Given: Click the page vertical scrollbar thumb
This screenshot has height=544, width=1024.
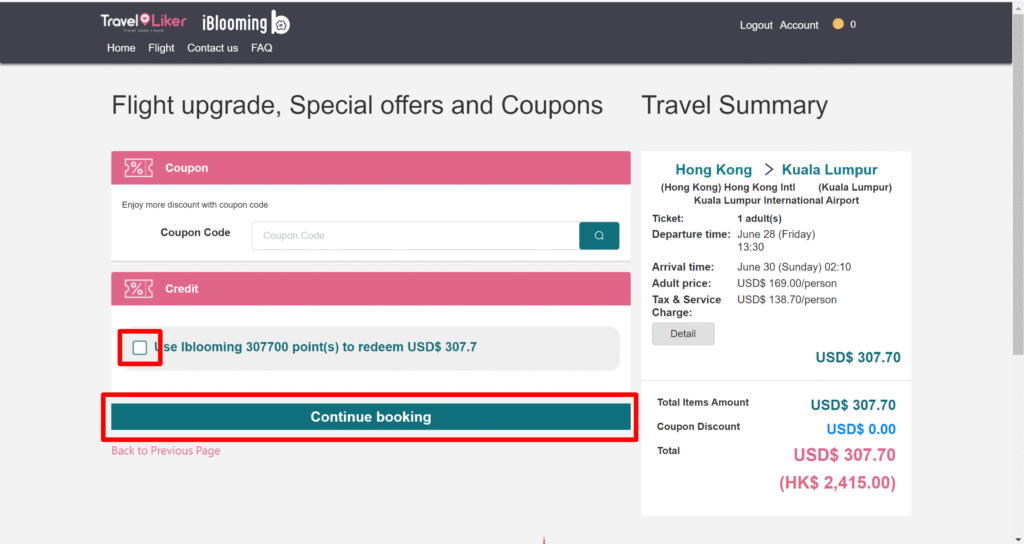Looking at the screenshot, I should [1017, 184].
